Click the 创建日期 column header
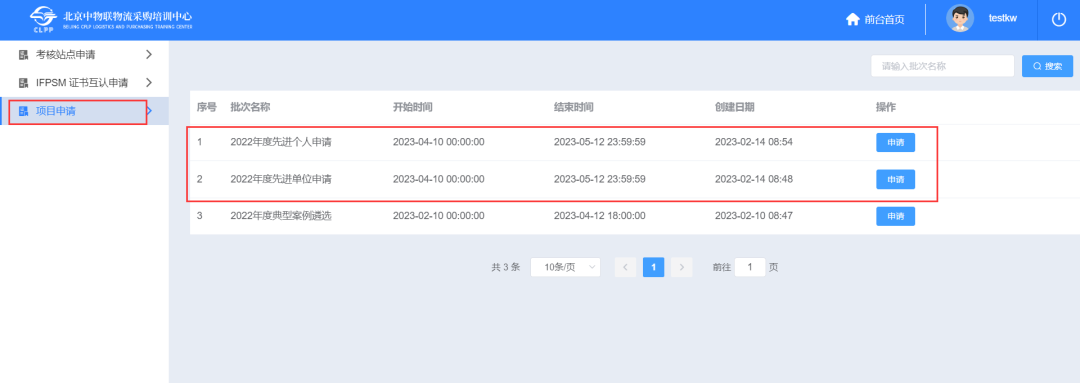The image size is (1080, 383). 735,107
